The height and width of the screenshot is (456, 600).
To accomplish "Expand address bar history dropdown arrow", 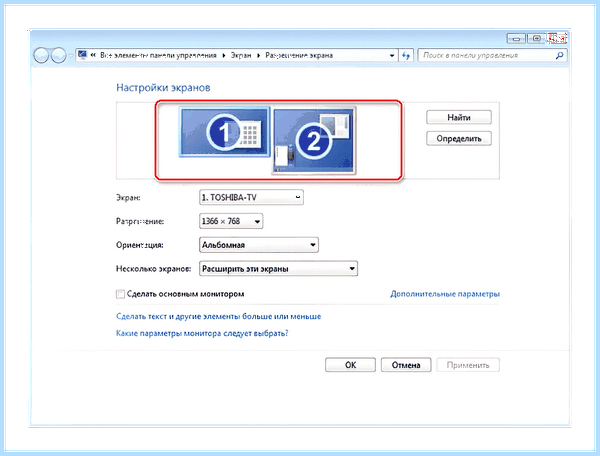I will click(x=392, y=55).
